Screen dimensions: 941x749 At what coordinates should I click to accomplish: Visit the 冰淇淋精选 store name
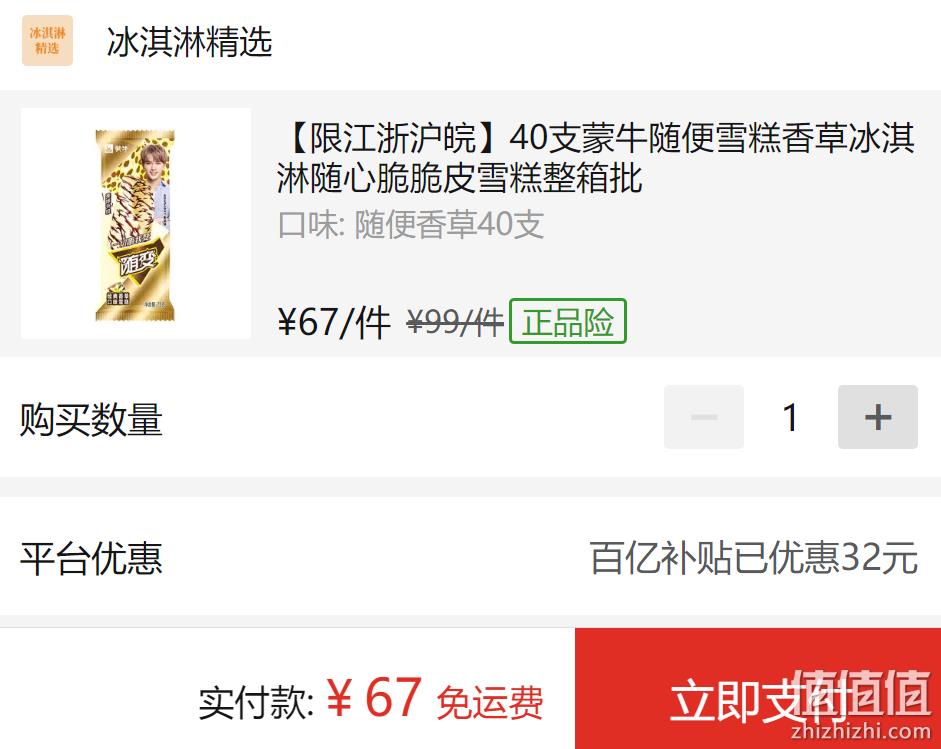[x=189, y=42]
